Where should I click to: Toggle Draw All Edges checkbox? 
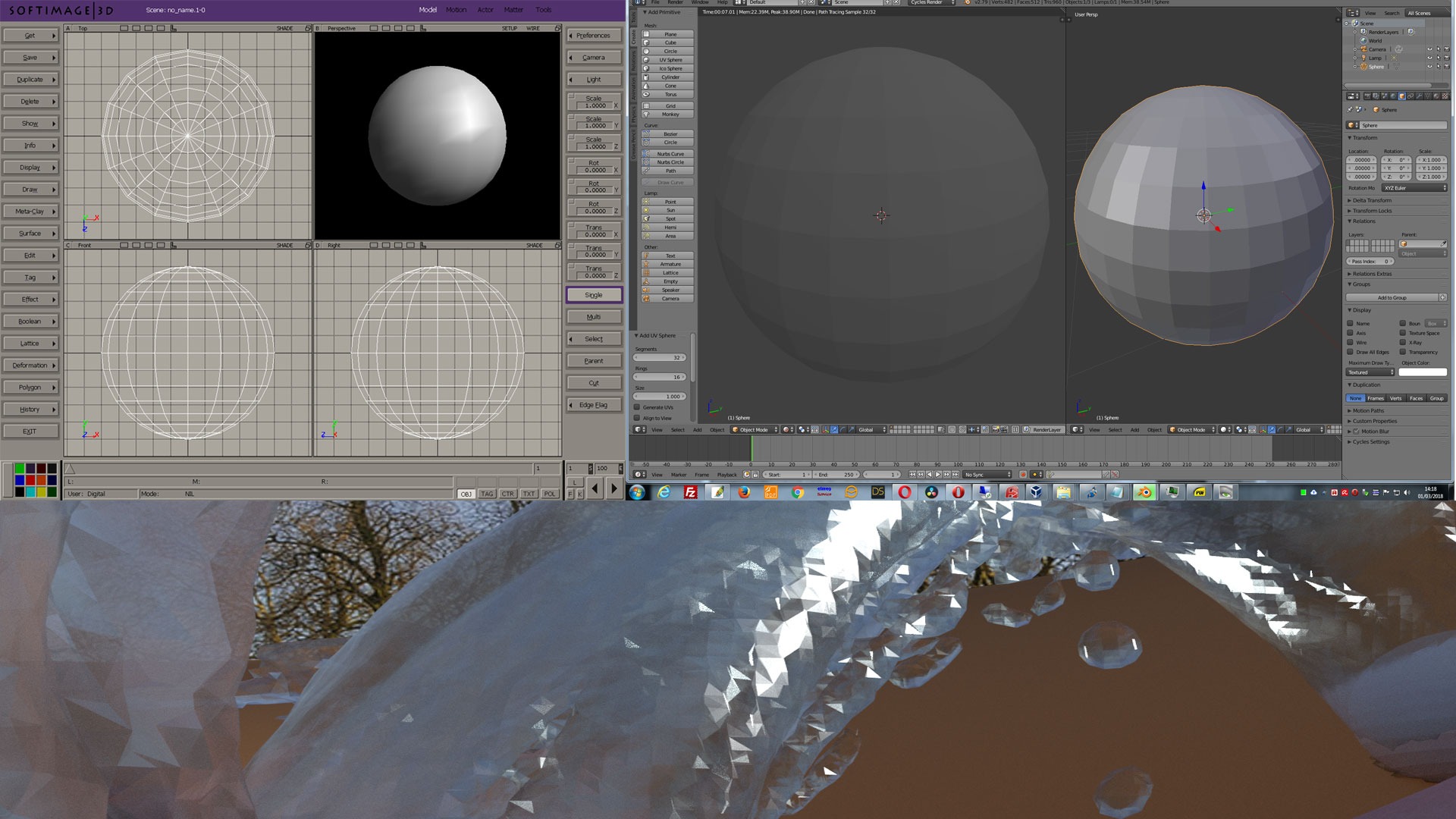[1350, 352]
